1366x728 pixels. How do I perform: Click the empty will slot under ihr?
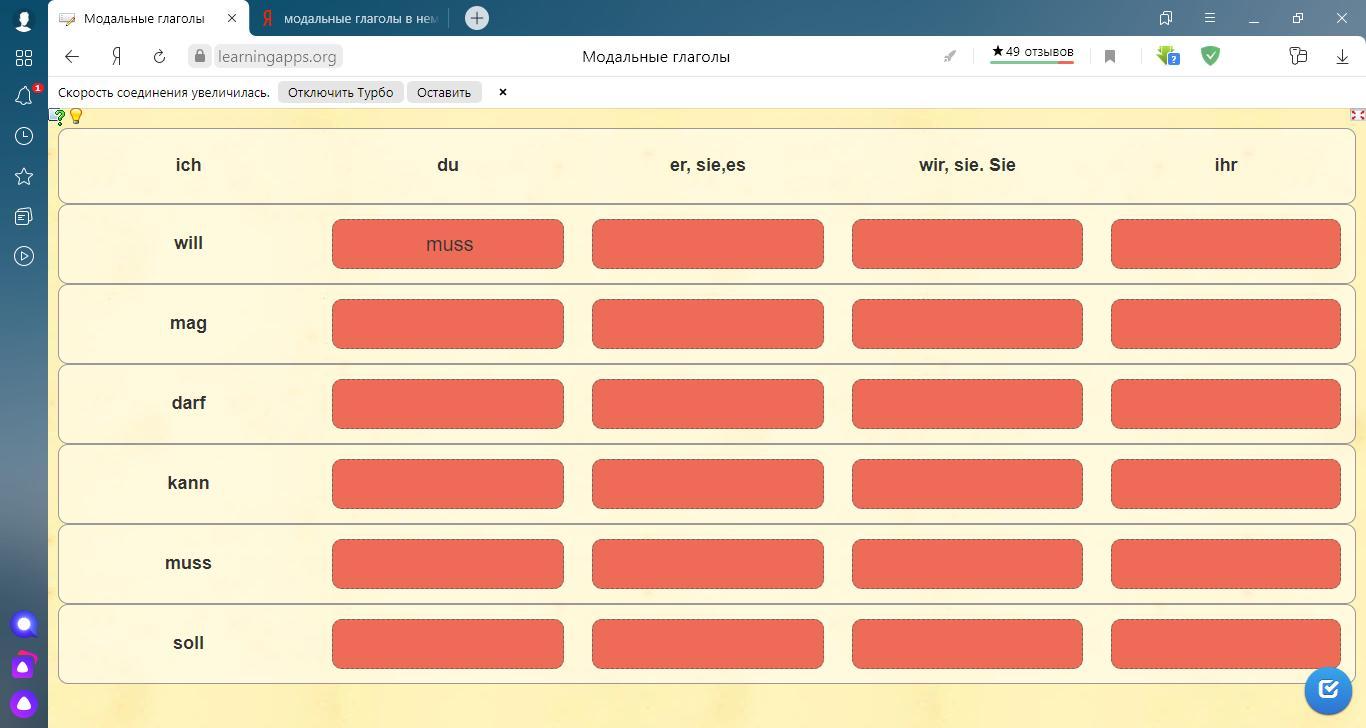point(1226,244)
